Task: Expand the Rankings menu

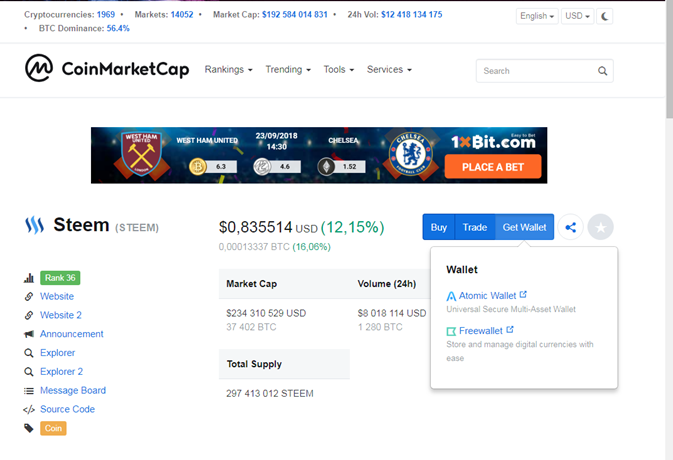Action: point(228,70)
